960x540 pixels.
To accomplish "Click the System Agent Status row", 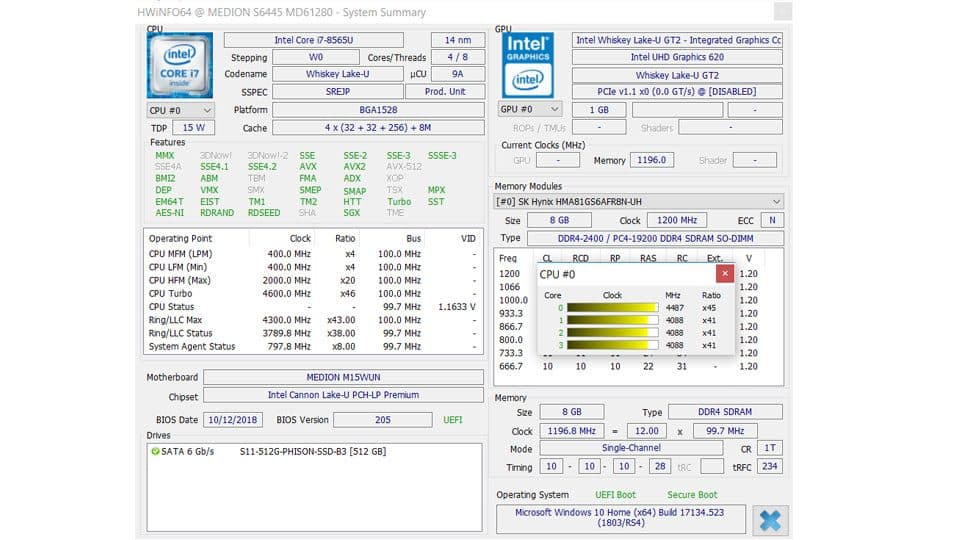I will (312, 346).
